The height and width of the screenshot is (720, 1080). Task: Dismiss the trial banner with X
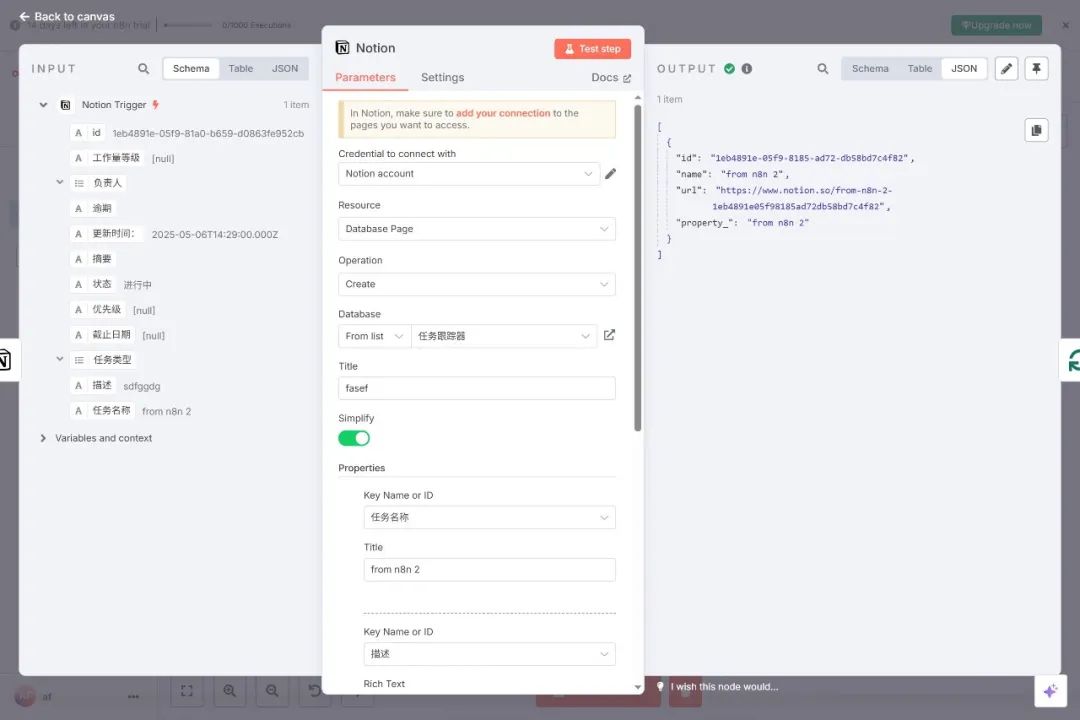[1065, 25]
